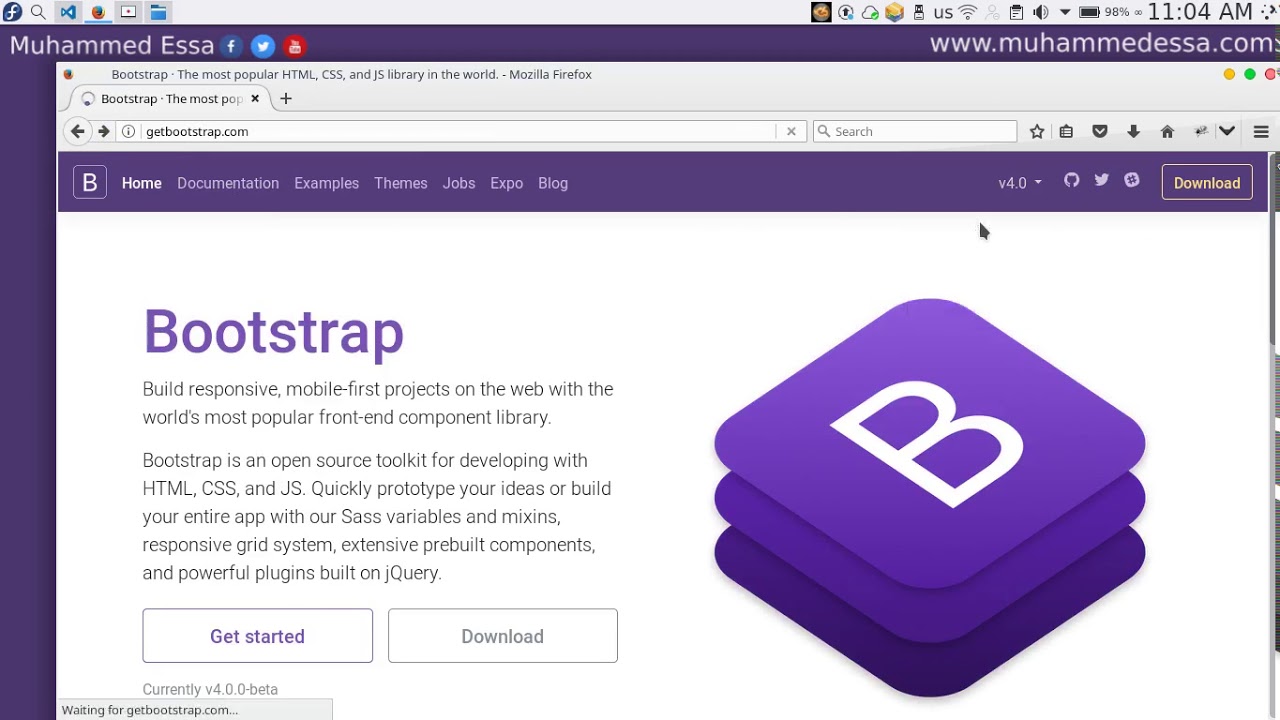
Task: Open Bootstrap's Twitter icon in navbar
Action: 1102,180
